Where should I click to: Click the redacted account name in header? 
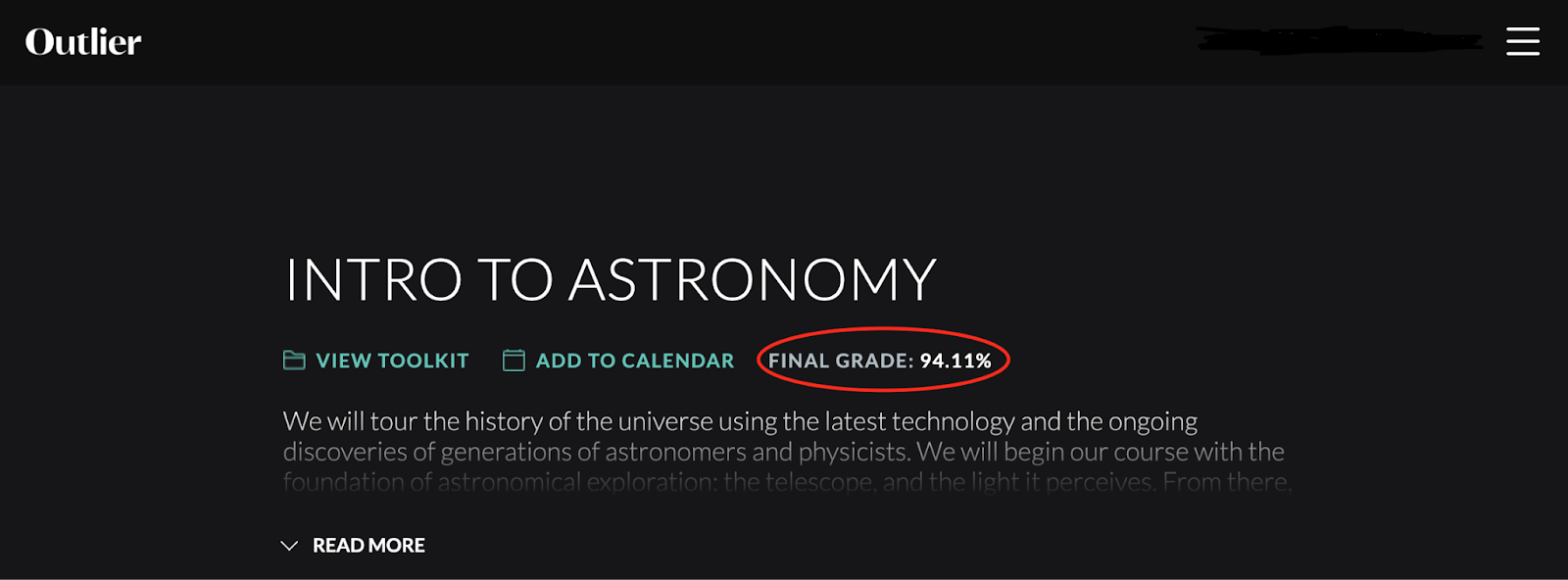1339,41
